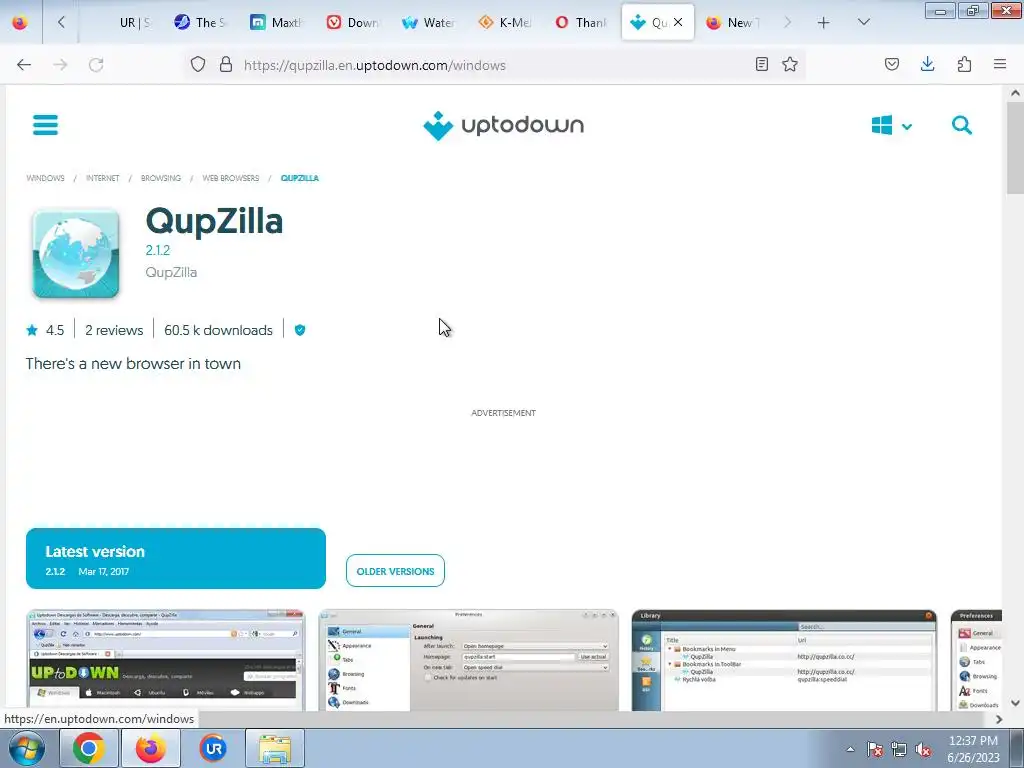Screen dimensions: 1024x768
Task: Switch to the 'The S' tab
Action: [x=200, y=23]
